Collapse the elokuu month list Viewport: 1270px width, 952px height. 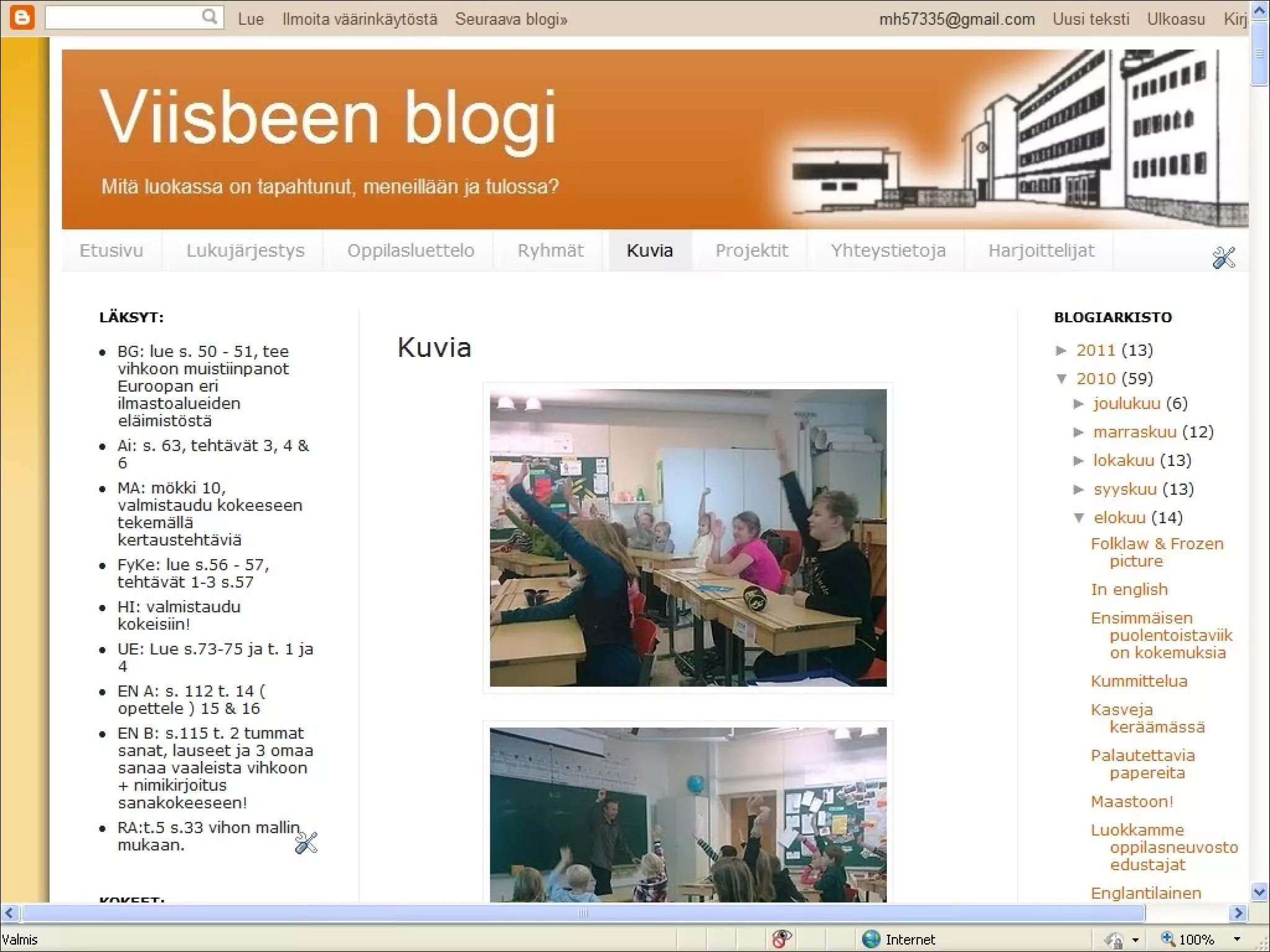pos(1079,518)
